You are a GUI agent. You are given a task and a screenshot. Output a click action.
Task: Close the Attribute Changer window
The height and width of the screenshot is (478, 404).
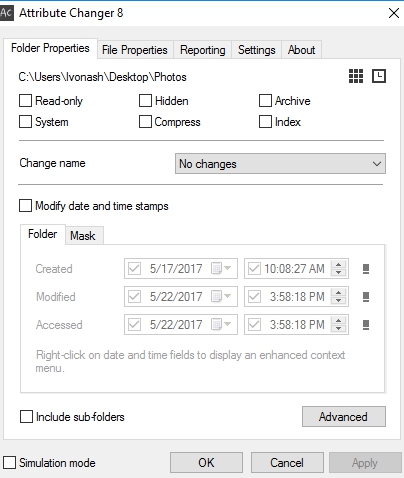point(394,13)
